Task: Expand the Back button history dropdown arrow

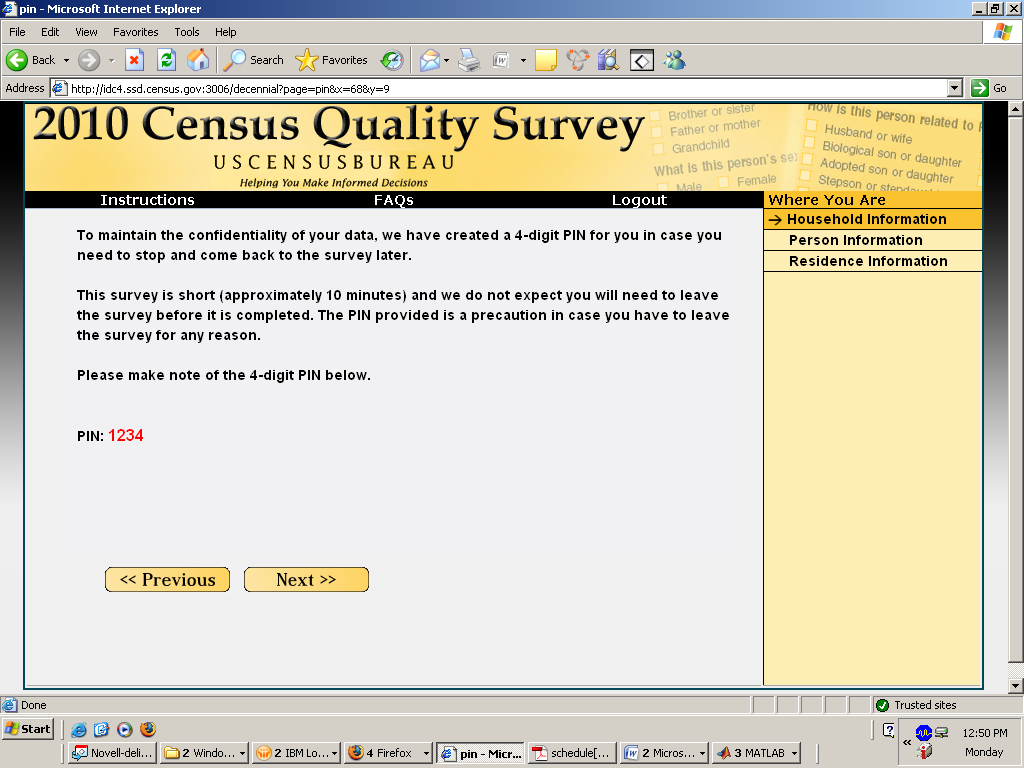Action: click(66, 60)
